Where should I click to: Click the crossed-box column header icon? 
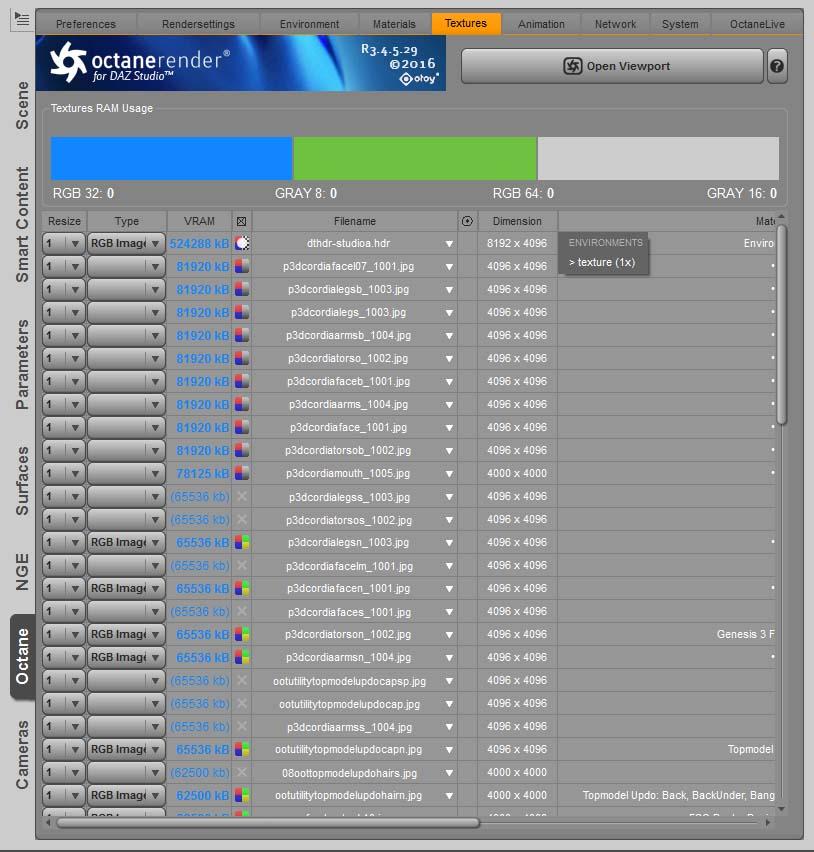[241, 221]
